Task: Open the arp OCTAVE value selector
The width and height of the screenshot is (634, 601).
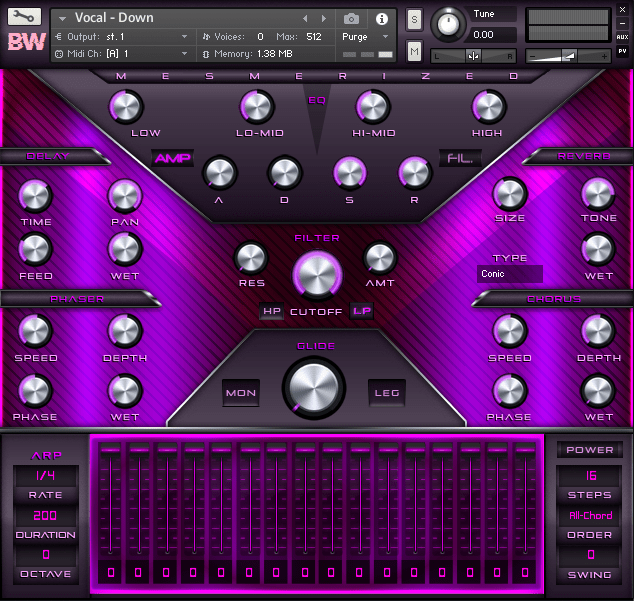Action: [x=45, y=555]
